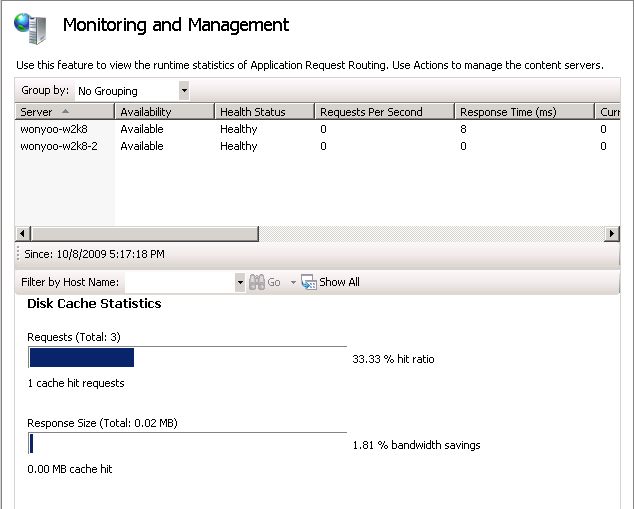
Task: Sort by Response Time (ms) column
Action: point(525,112)
